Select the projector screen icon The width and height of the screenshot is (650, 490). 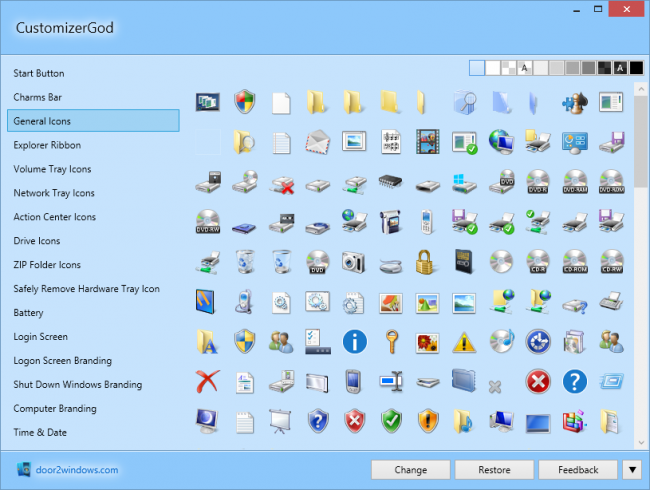[x=281, y=421]
